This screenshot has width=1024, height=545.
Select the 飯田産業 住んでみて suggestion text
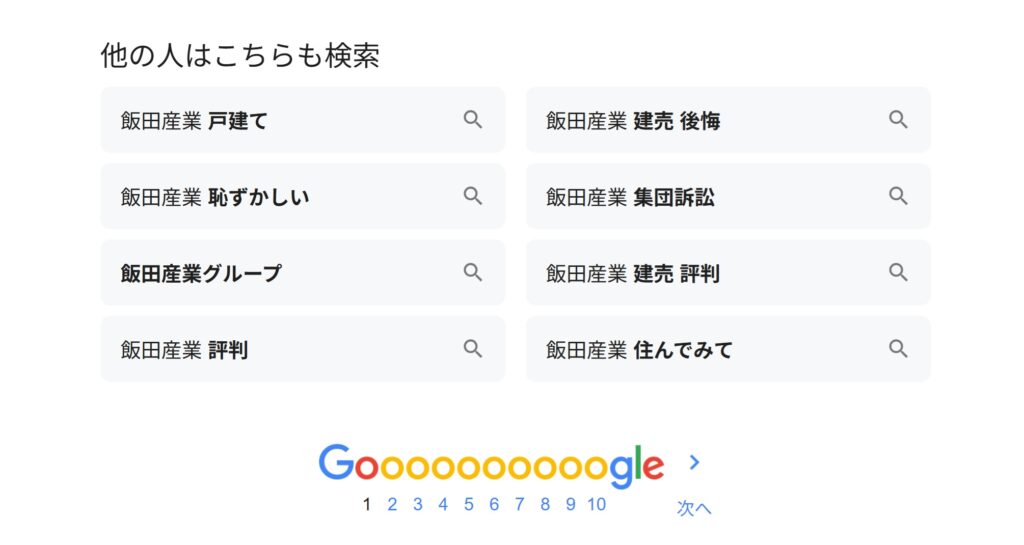(639, 350)
